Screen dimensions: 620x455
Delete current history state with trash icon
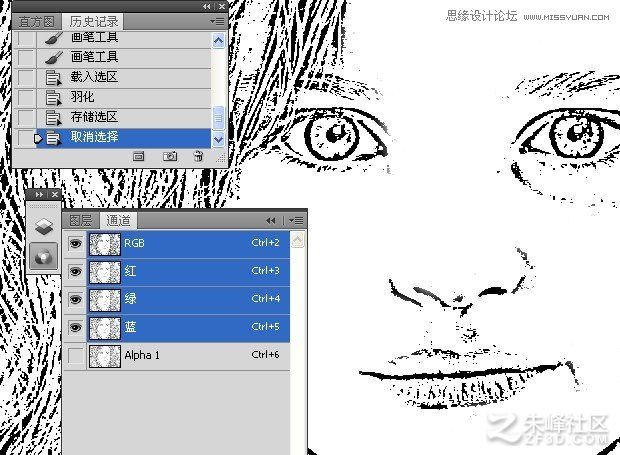(198, 157)
